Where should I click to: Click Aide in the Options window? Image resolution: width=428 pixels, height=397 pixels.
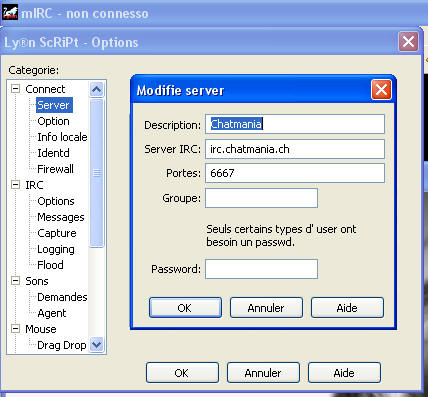tap(344, 373)
